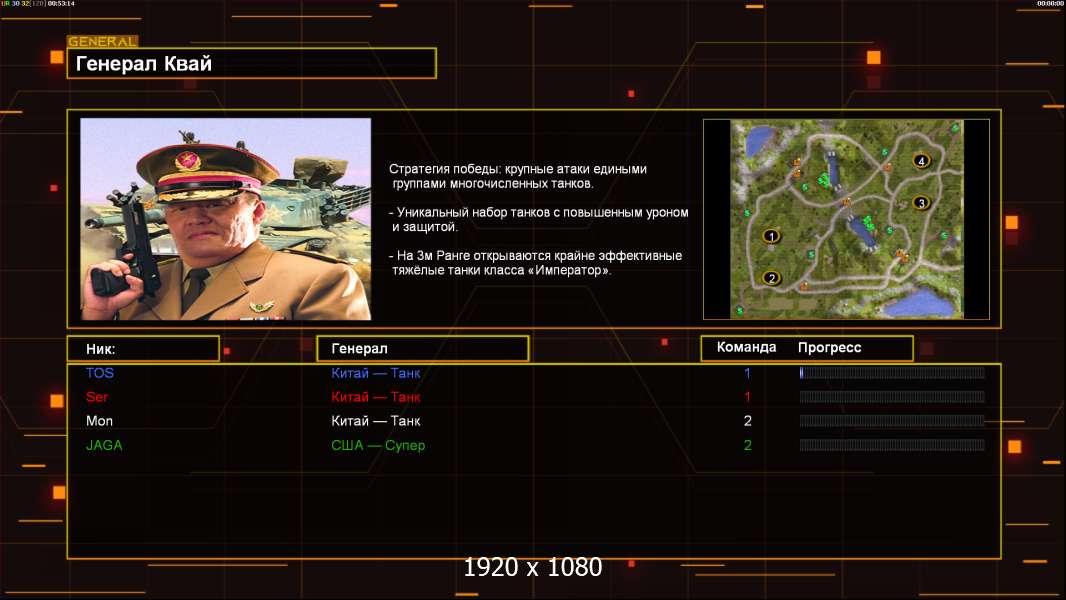The width and height of the screenshot is (1066, 600).
Task: Select the Ник column header
Action: 142,348
